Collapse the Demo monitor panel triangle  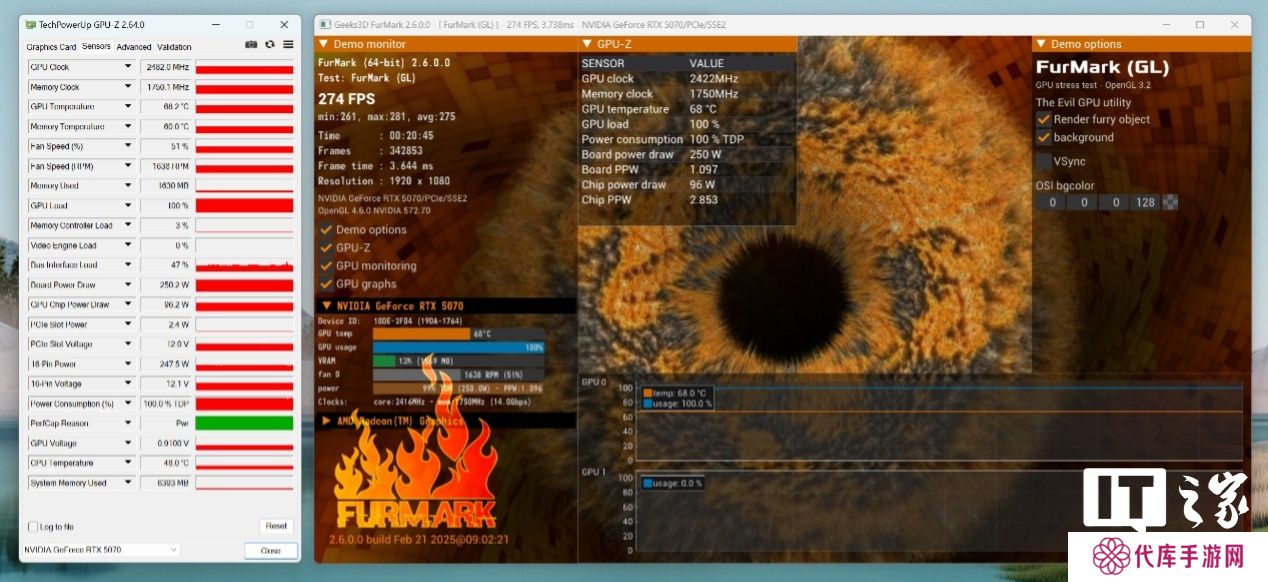(x=324, y=44)
